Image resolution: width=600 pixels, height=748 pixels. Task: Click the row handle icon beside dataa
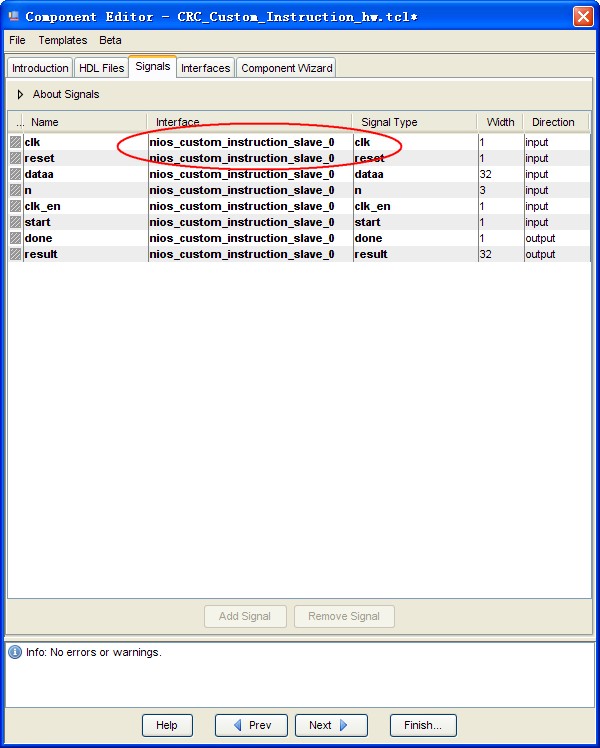[x=15, y=174]
